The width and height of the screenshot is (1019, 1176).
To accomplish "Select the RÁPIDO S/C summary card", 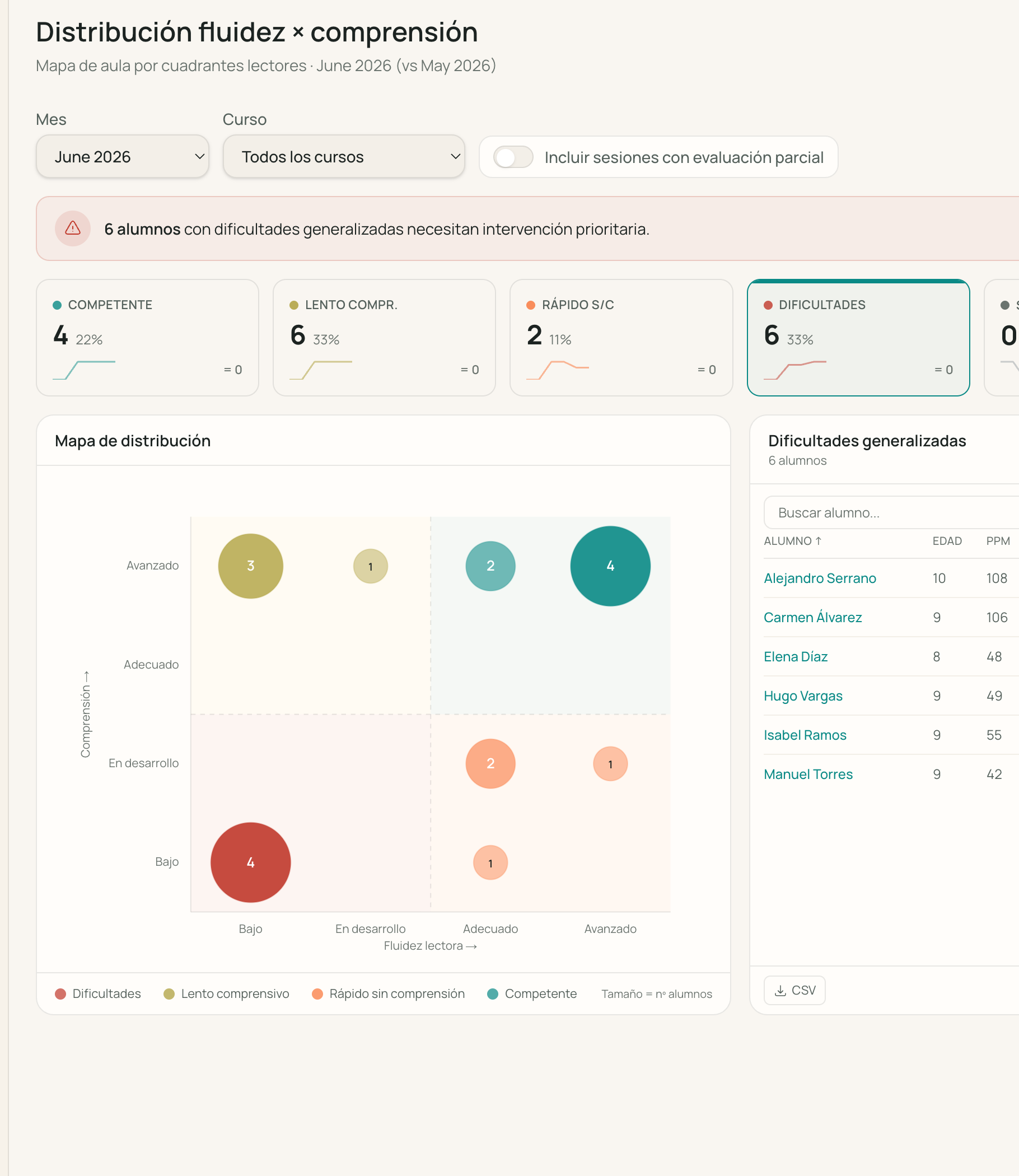I will (x=621, y=337).
